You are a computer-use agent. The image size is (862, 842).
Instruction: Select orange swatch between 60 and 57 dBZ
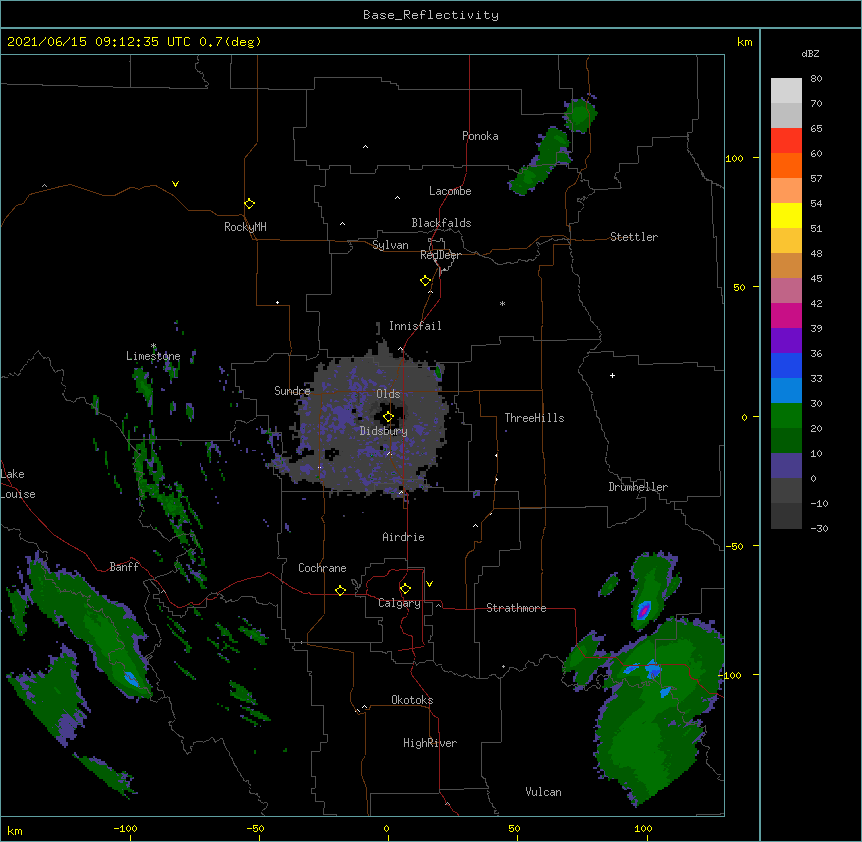pyautogui.click(x=786, y=165)
